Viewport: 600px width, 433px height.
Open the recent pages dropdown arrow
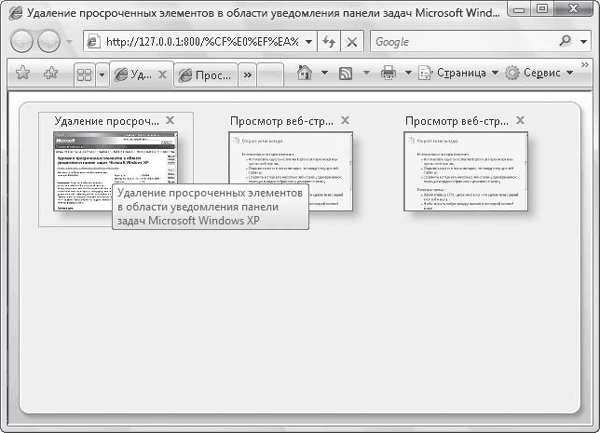click(69, 41)
